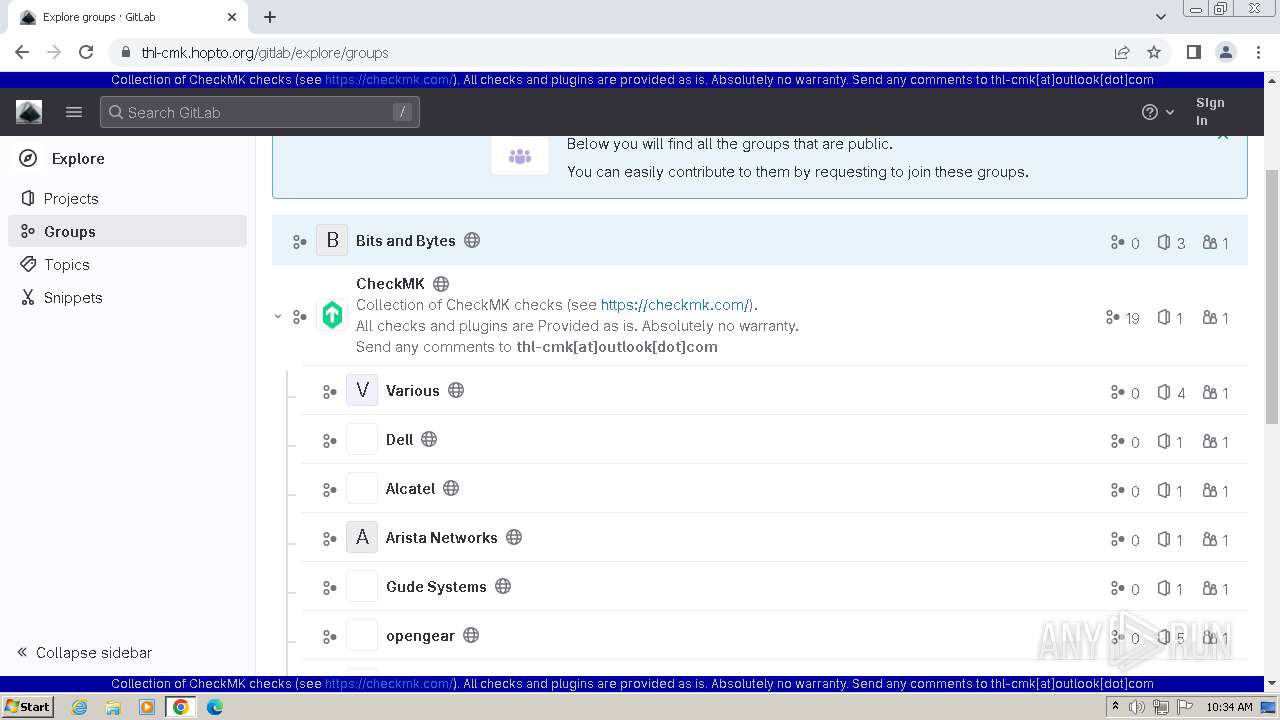Click Bits and Bytes 'B' avatar
Image resolution: width=1280 pixels, height=720 pixels.
pyautogui.click(x=332, y=240)
